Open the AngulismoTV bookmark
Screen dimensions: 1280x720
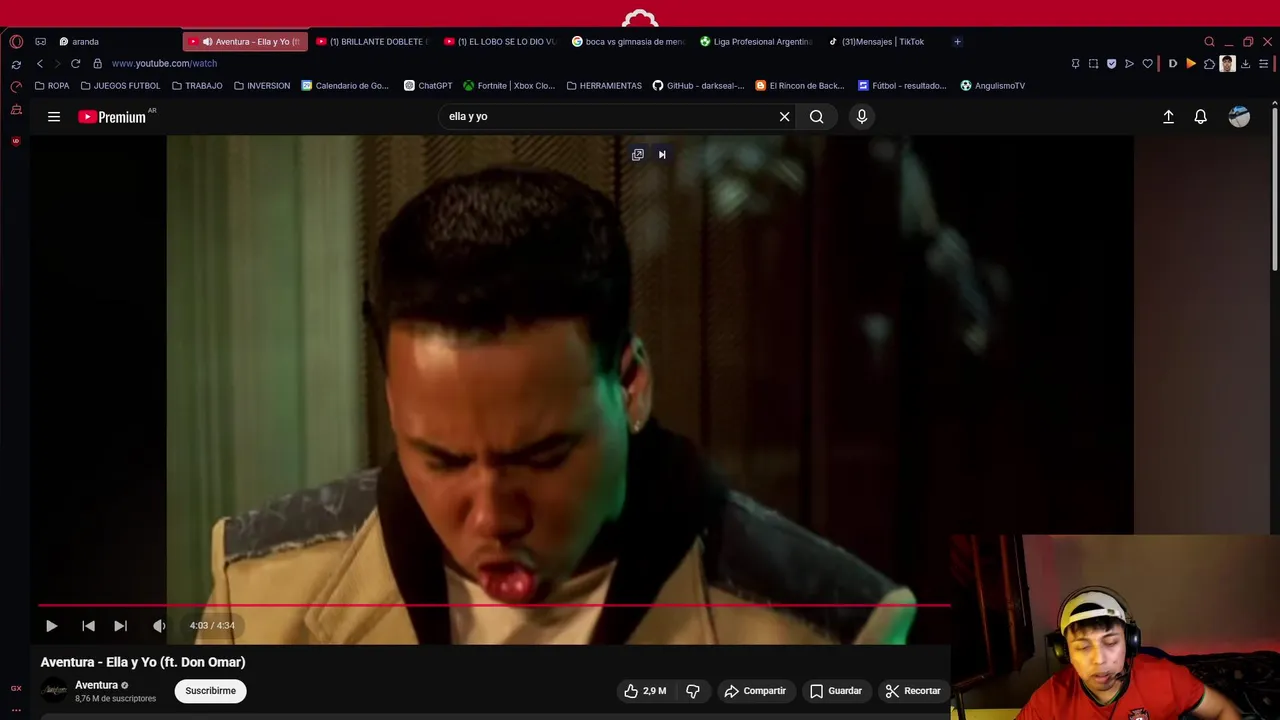(x=993, y=86)
